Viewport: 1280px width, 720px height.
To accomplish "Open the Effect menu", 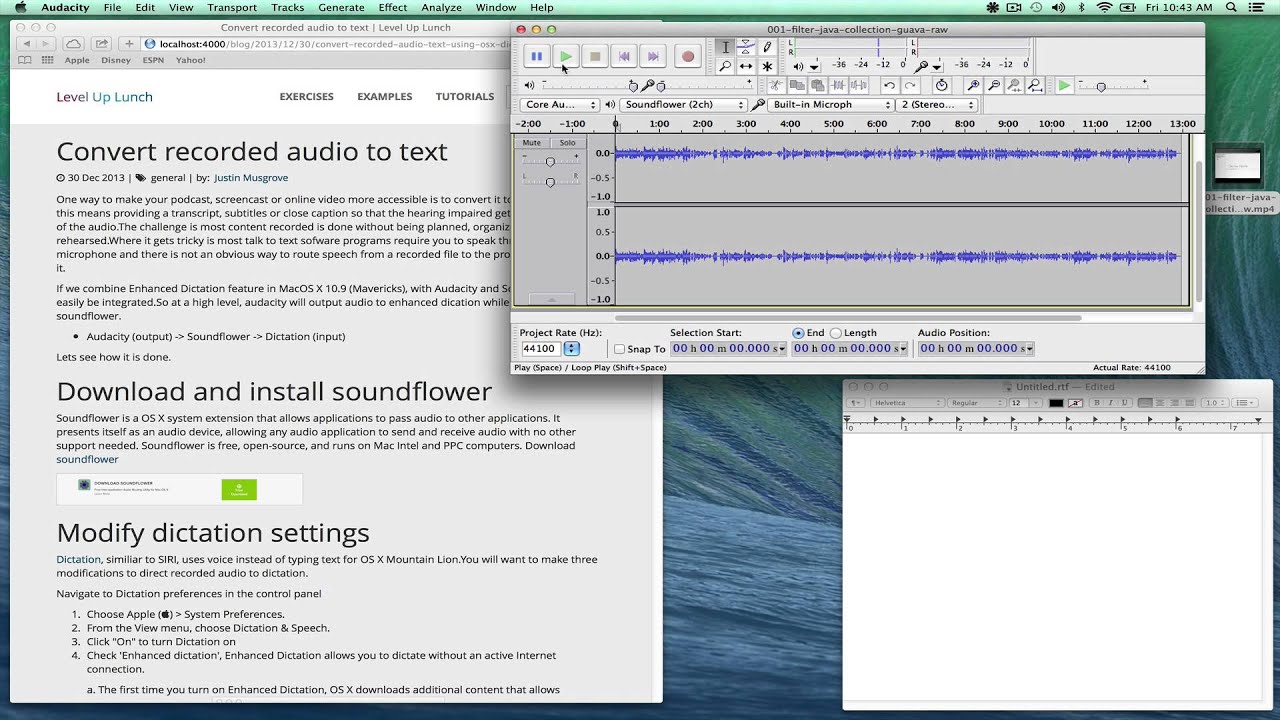I will click(x=392, y=7).
